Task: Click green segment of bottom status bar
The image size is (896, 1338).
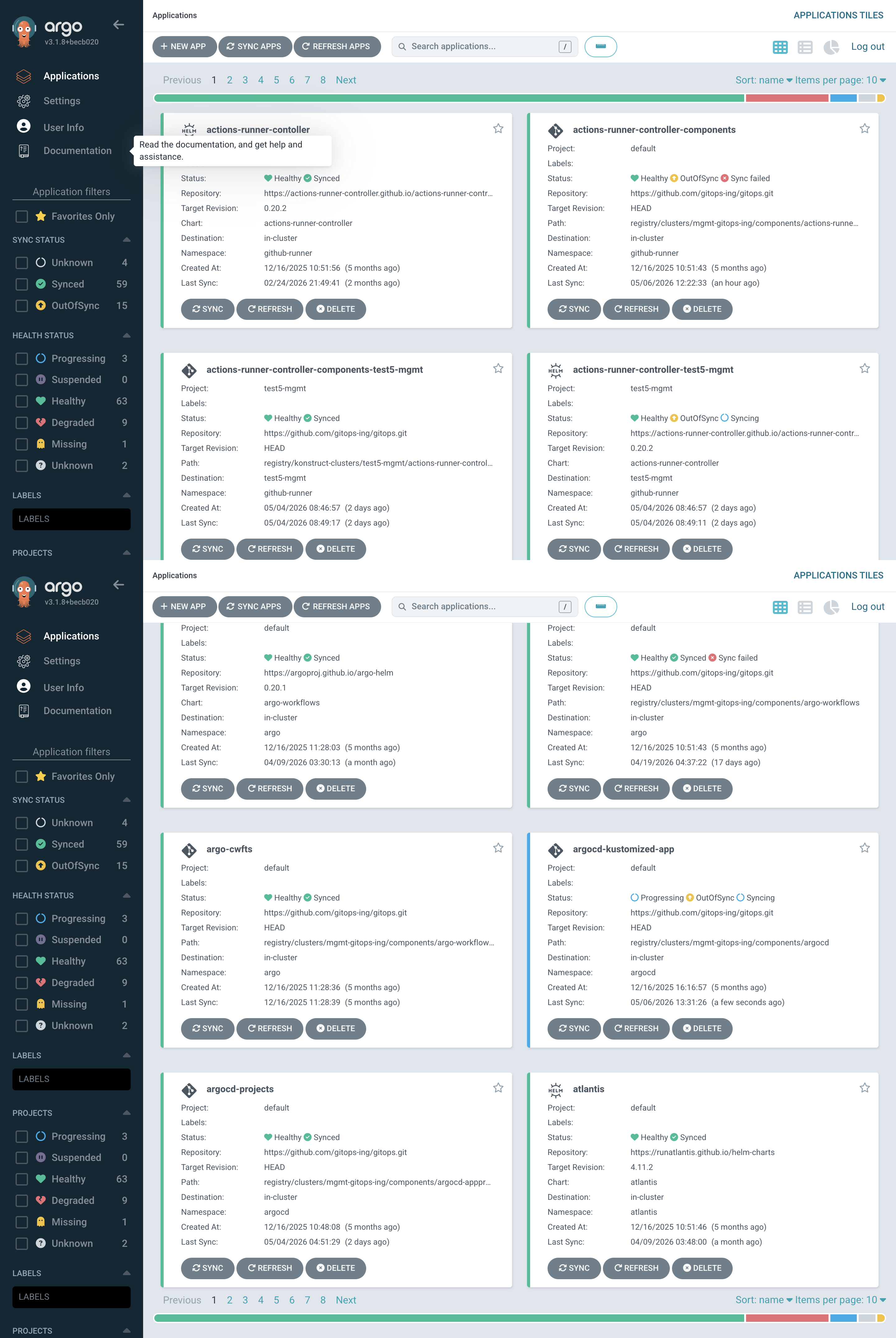Action: (449, 1318)
